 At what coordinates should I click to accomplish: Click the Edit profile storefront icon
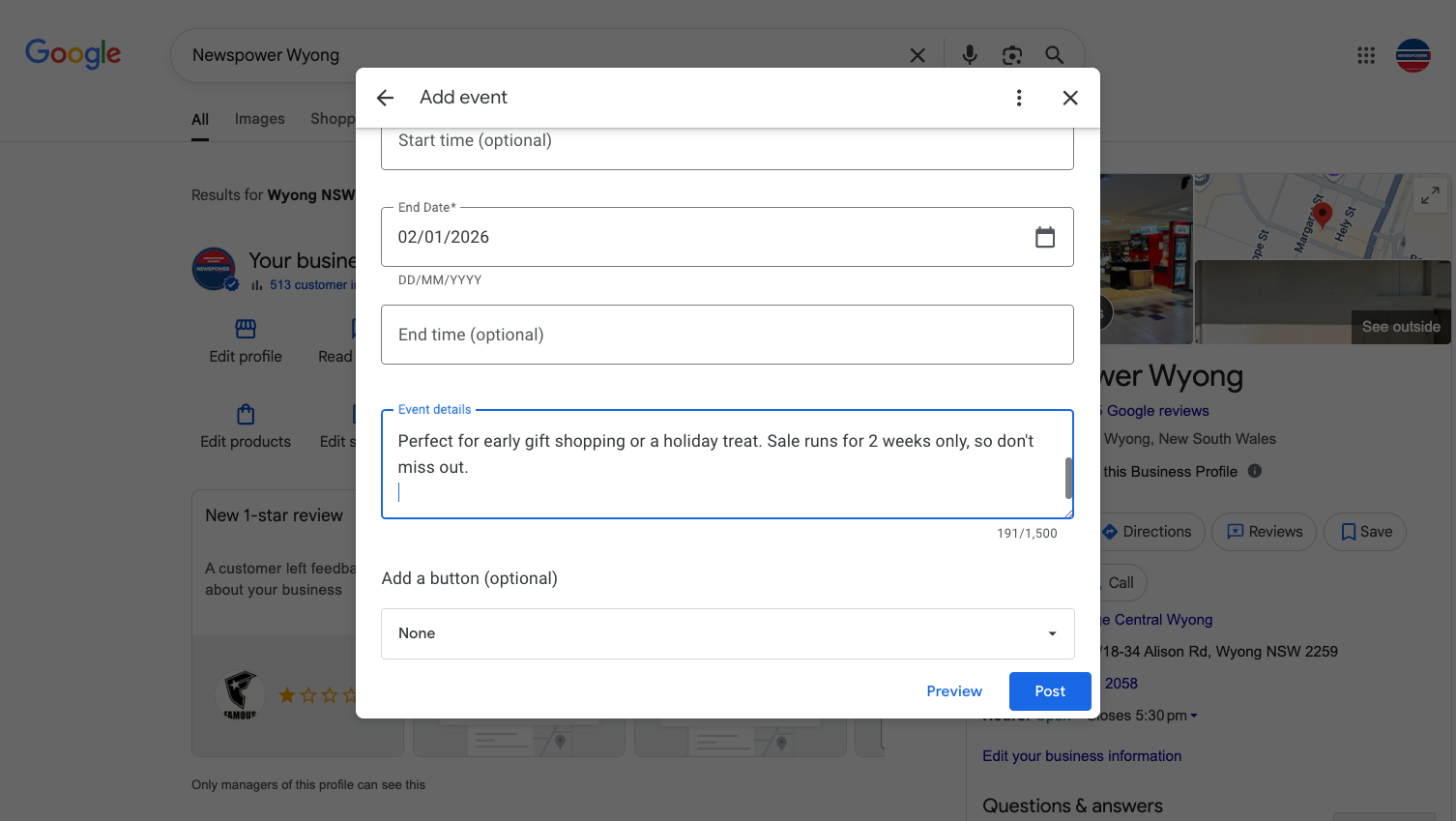(x=246, y=329)
